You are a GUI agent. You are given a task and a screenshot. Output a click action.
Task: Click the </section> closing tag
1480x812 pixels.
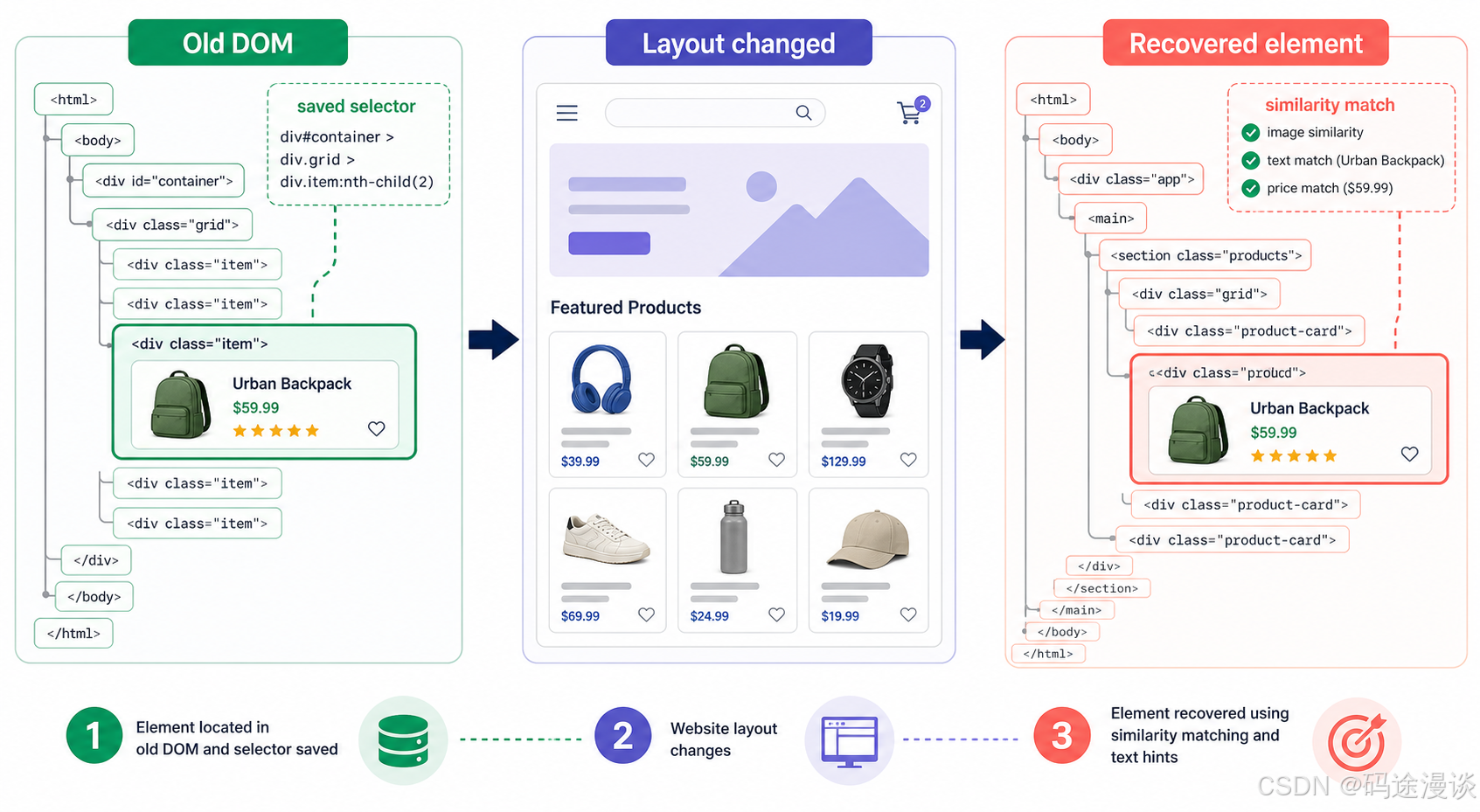[x=1101, y=588]
